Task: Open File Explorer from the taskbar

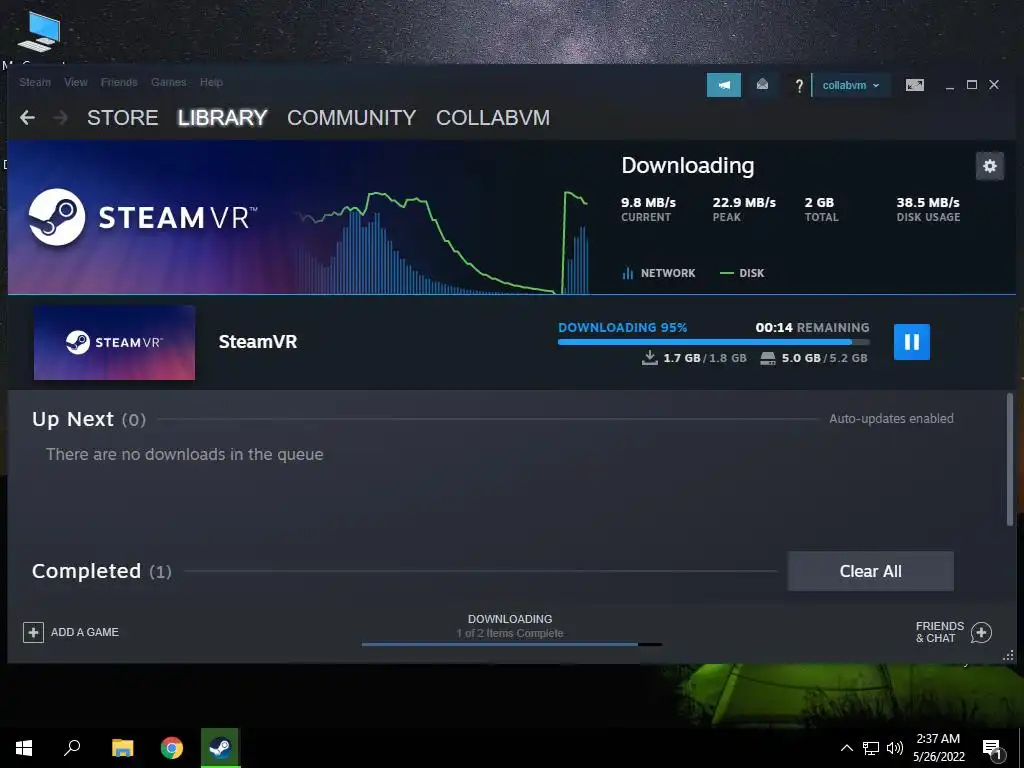Action: click(122, 748)
